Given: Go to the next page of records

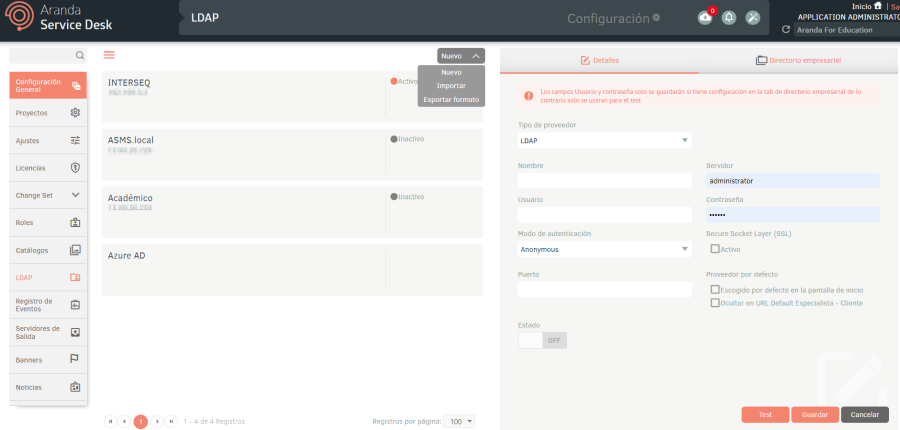Looking at the screenshot, I should coord(157,421).
